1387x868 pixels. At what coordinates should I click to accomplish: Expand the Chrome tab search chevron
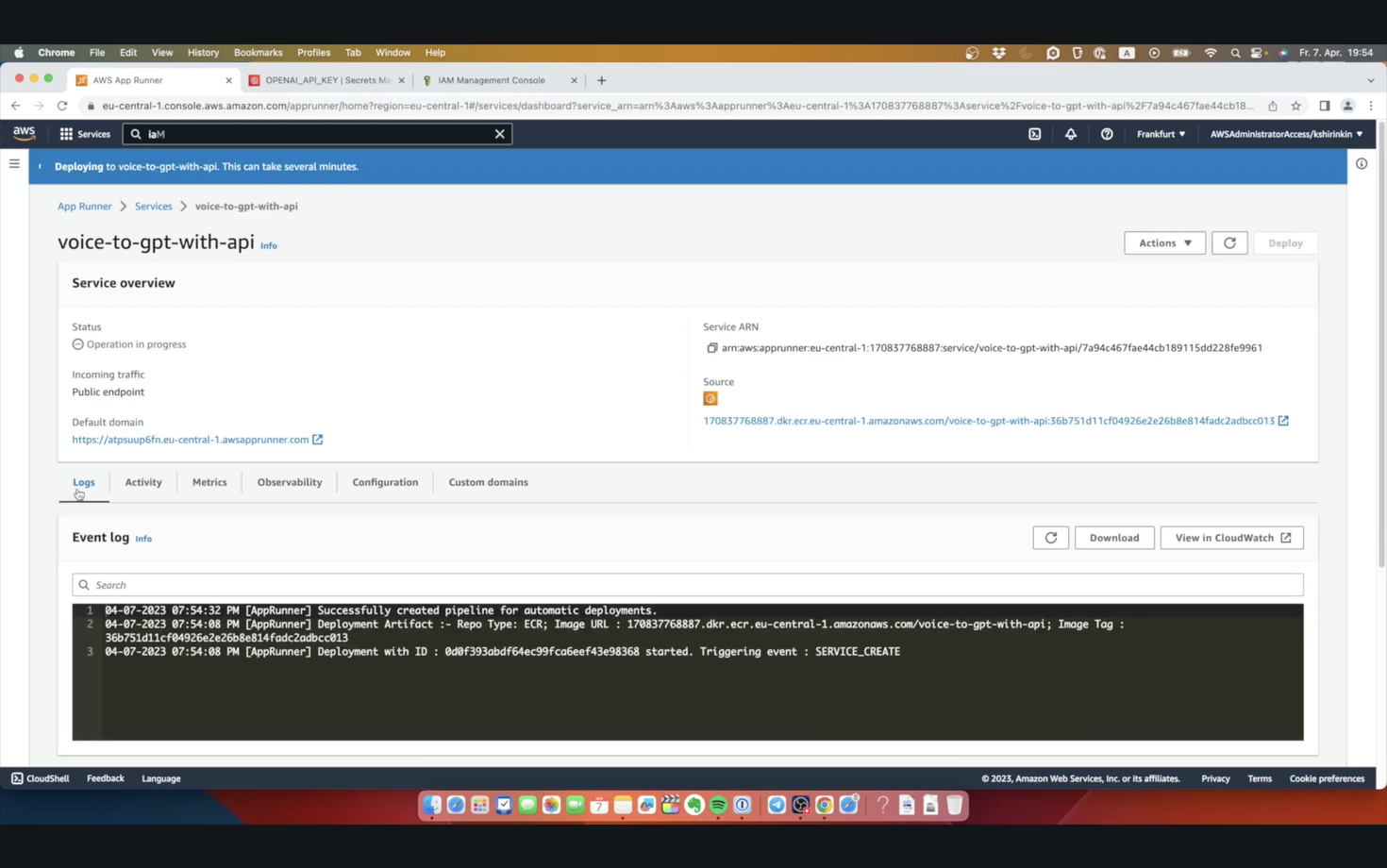pos(1370,80)
